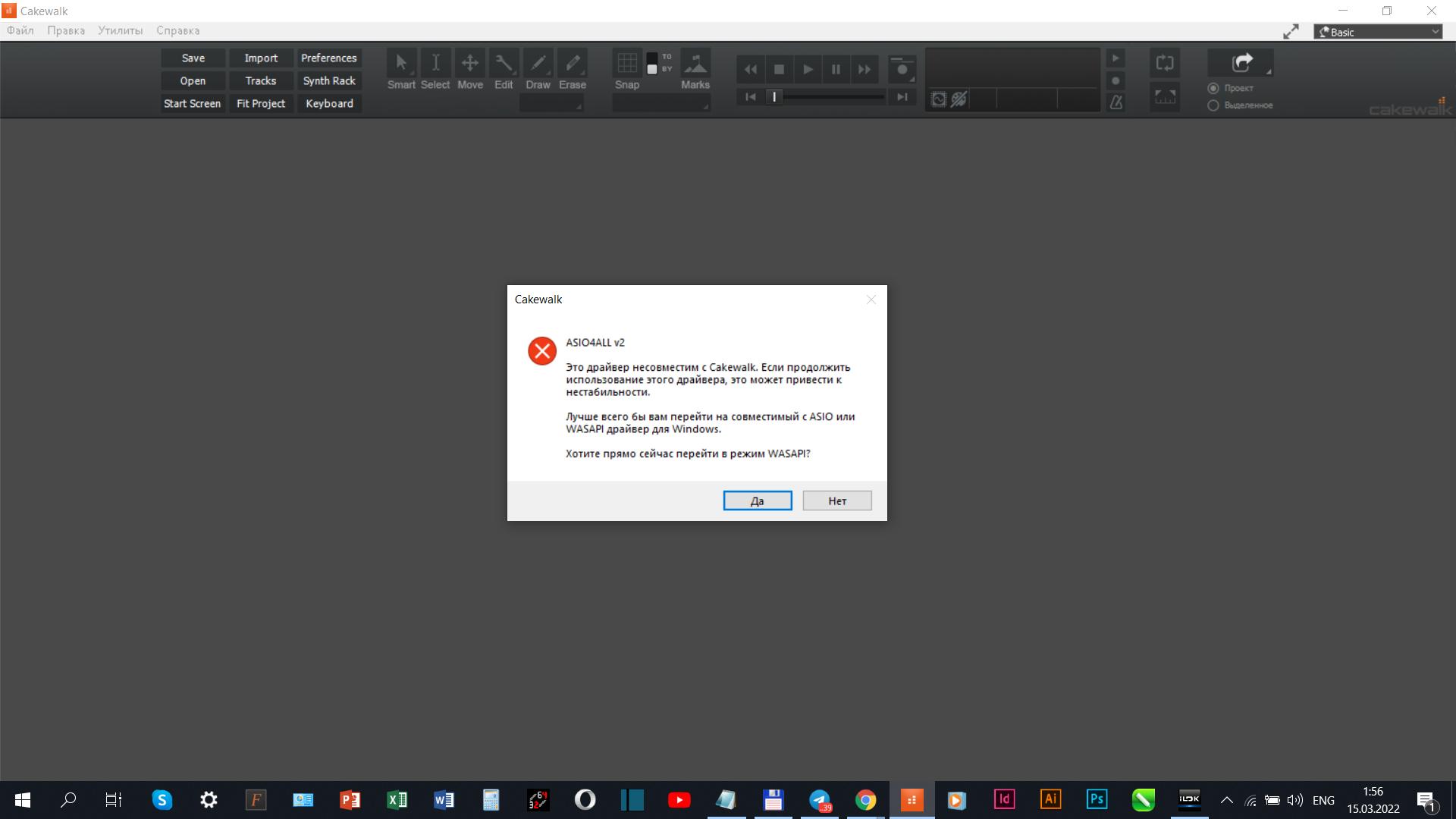1456x819 pixels.
Task: Open the Файл menu
Action: 20,30
